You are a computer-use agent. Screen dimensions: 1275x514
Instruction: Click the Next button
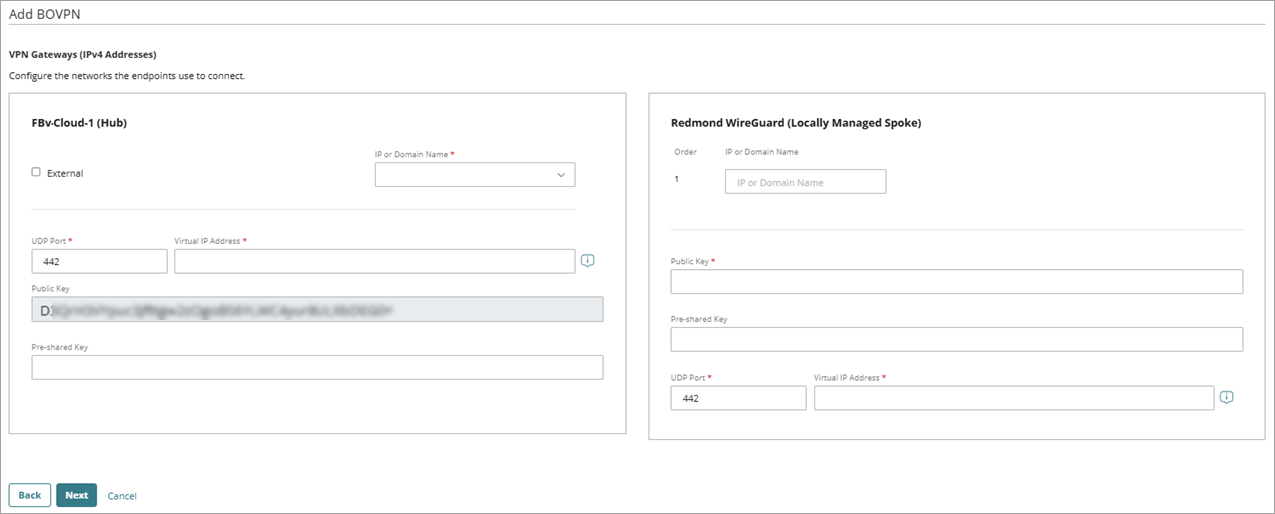point(76,495)
